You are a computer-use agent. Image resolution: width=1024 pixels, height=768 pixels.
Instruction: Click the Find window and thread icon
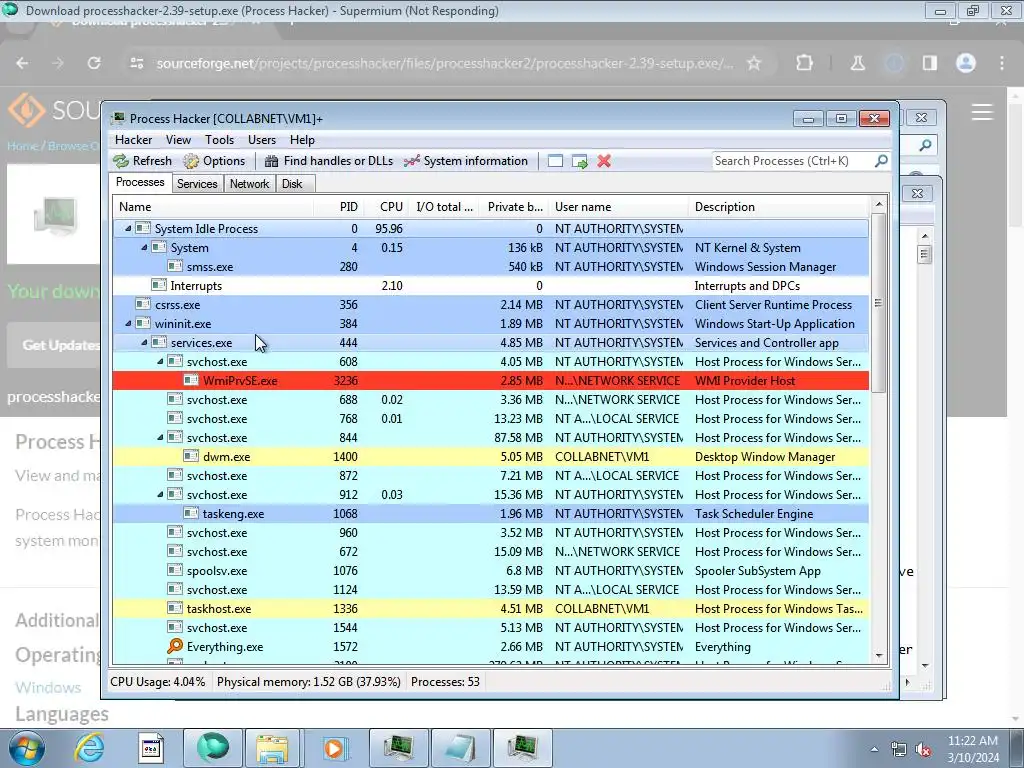tap(579, 161)
